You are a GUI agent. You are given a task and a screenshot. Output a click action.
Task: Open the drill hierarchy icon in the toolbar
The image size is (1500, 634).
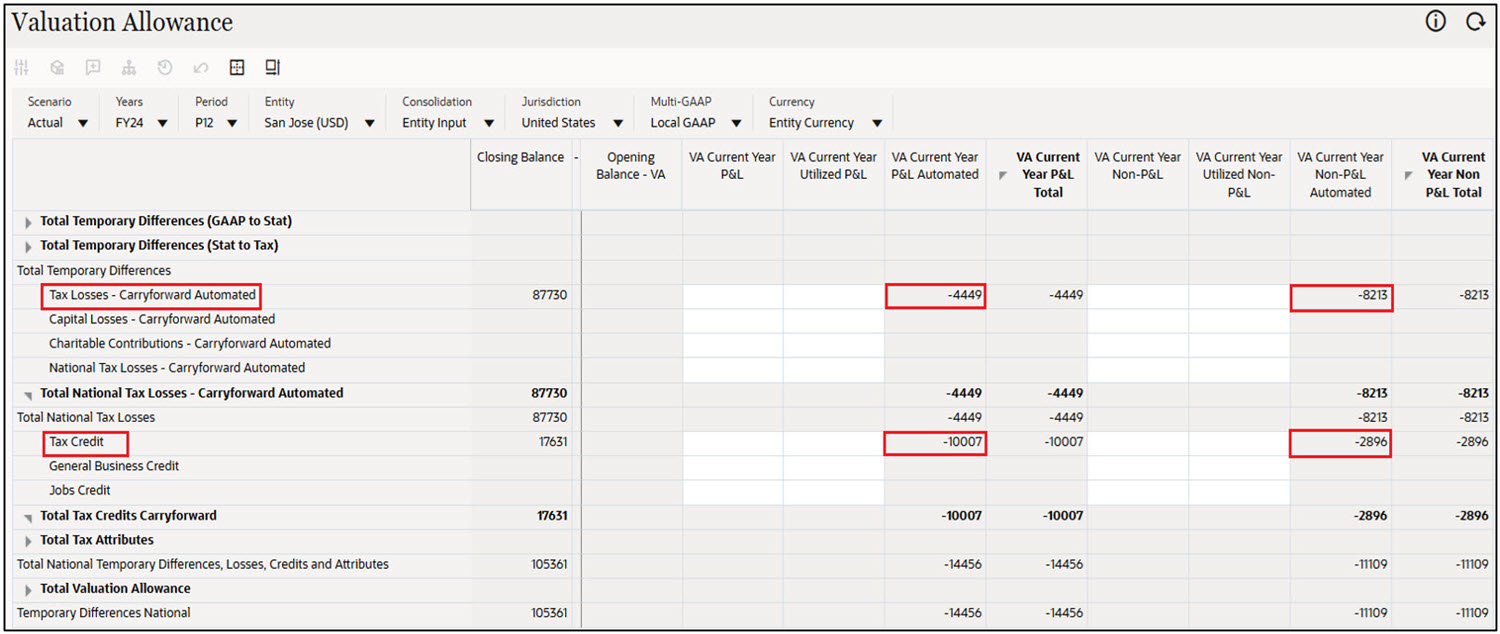(x=128, y=68)
